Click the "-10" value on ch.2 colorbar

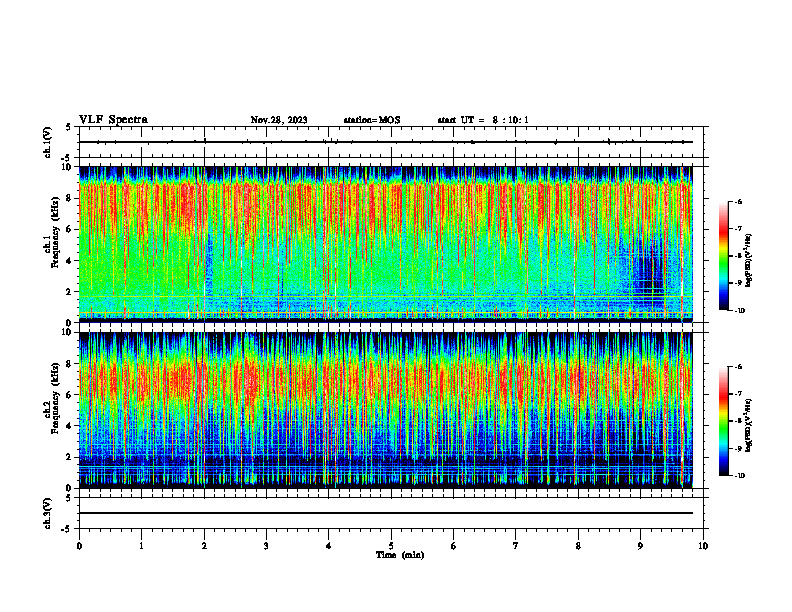click(739, 476)
